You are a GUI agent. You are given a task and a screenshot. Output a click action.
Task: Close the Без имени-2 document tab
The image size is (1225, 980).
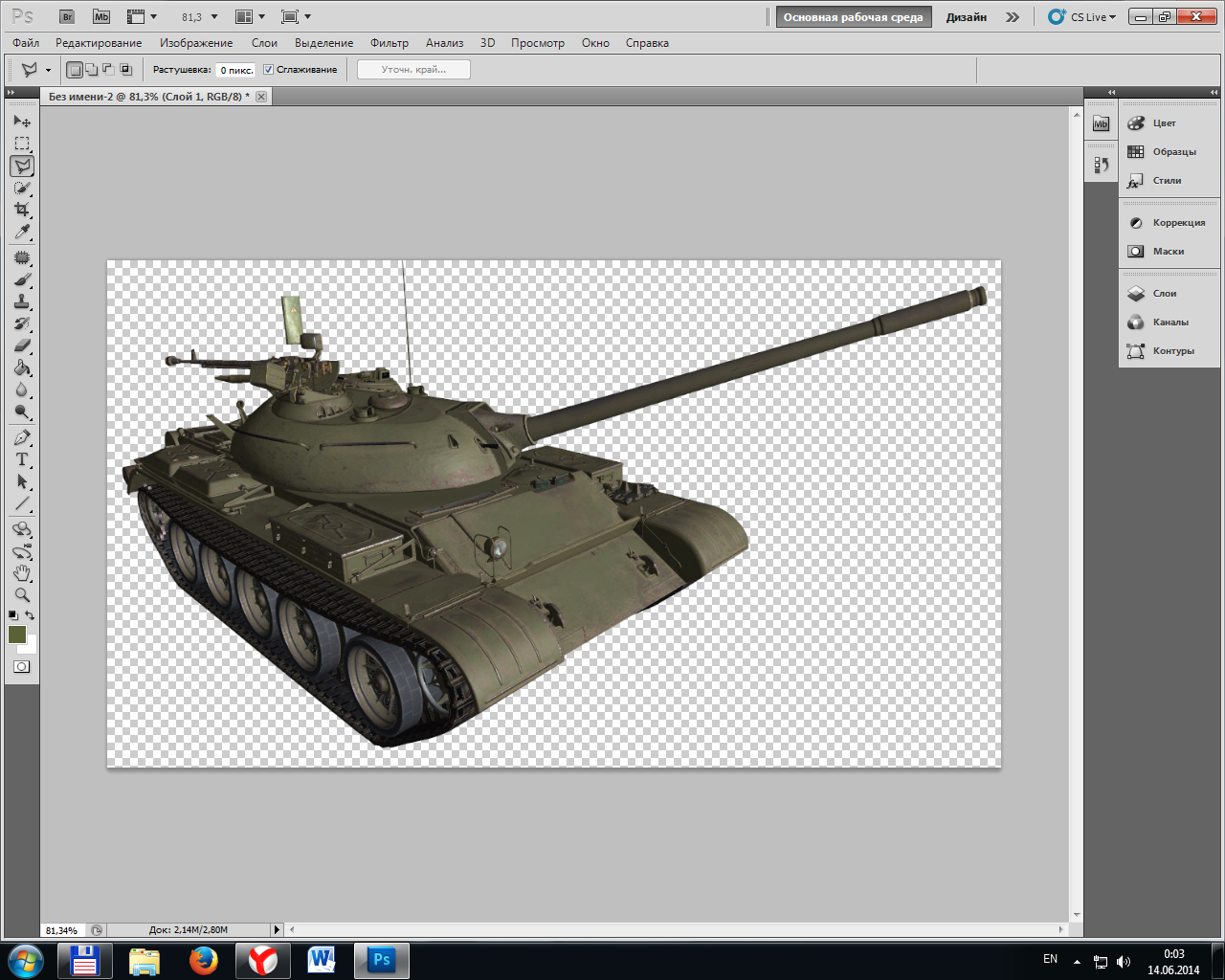(x=261, y=97)
